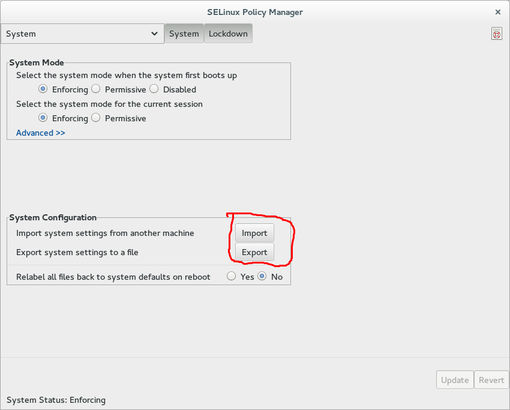Click the Import button

(x=254, y=233)
